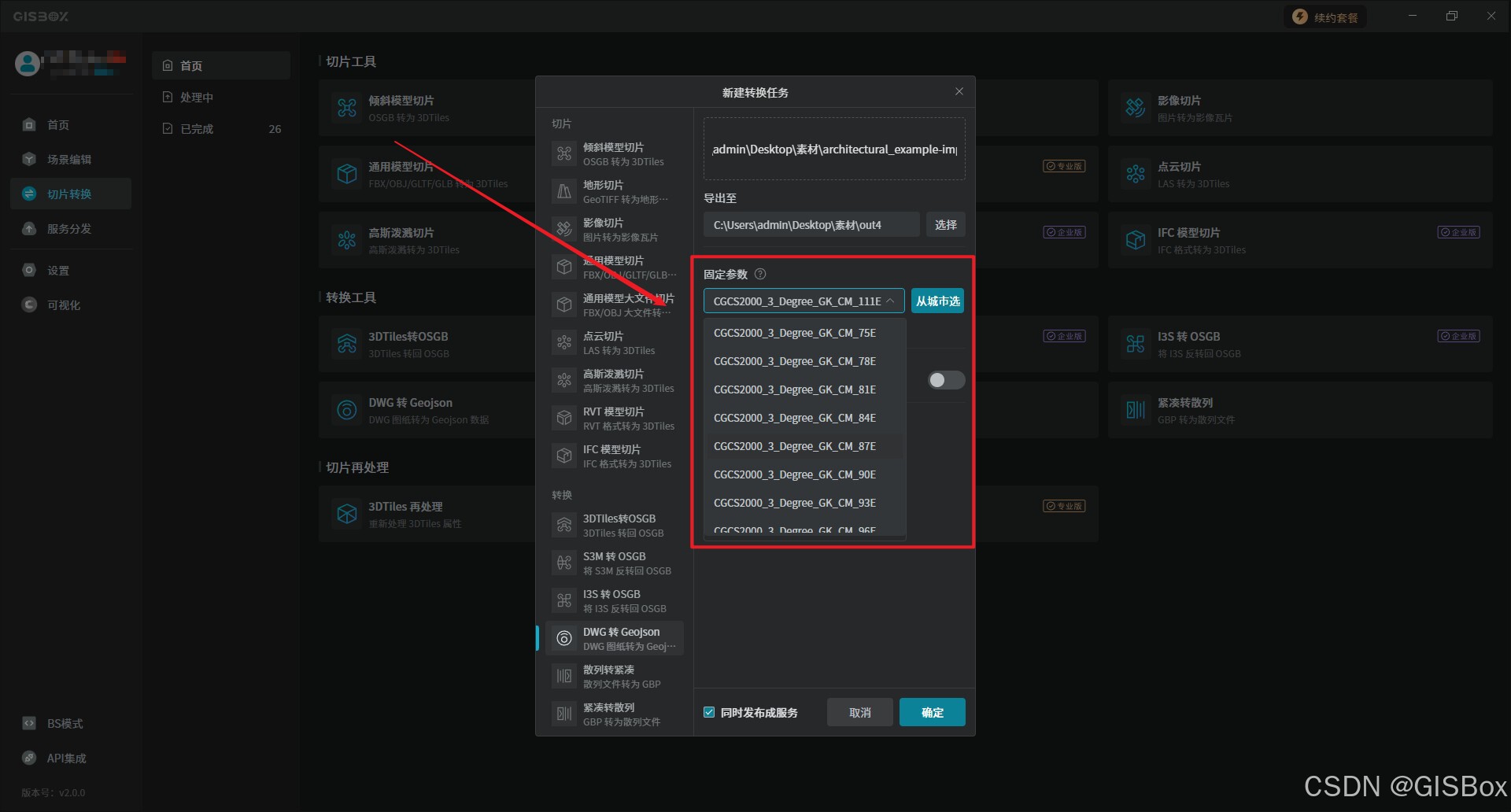Select 散列转紧凑 in dialog list
This screenshot has width=1511, height=812.
615,676
